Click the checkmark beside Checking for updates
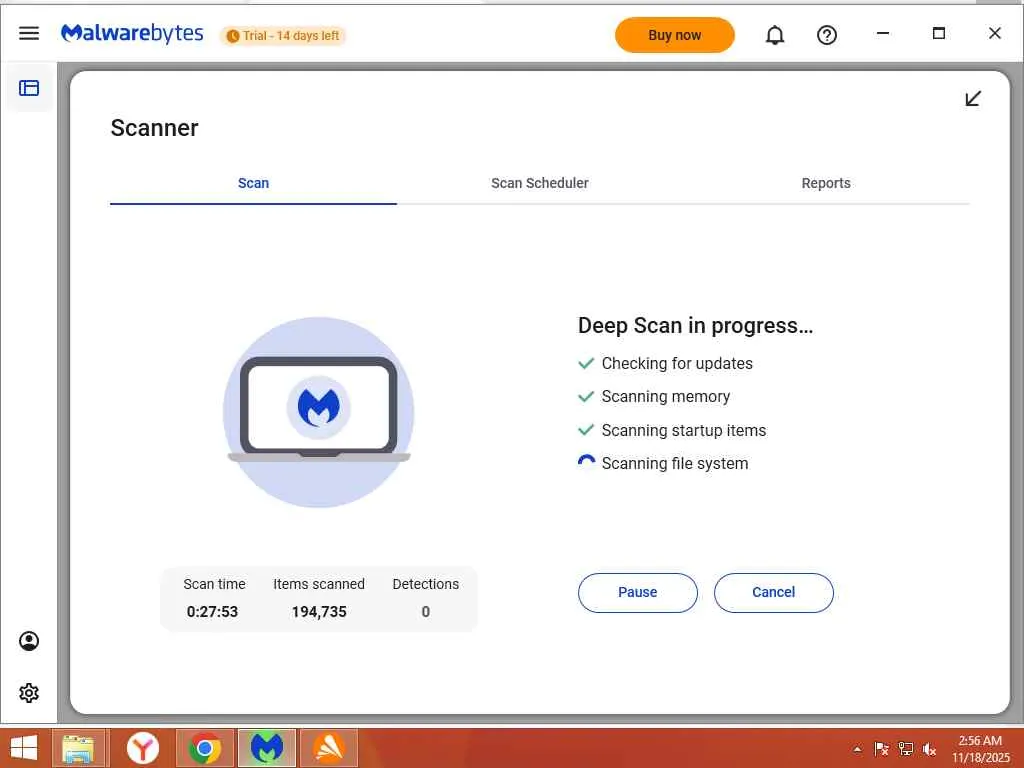 (x=586, y=363)
